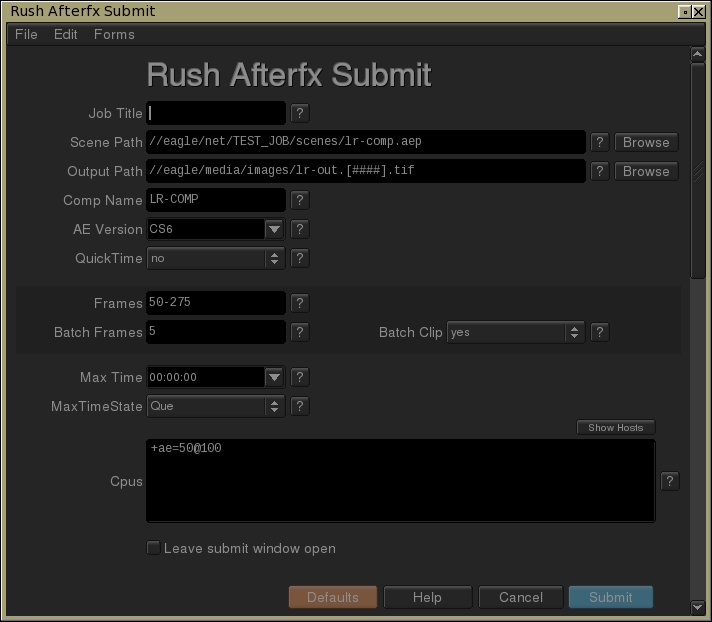The image size is (712, 622).
Task: Open the QuickTime option chooser
Action: [x=216, y=258]
